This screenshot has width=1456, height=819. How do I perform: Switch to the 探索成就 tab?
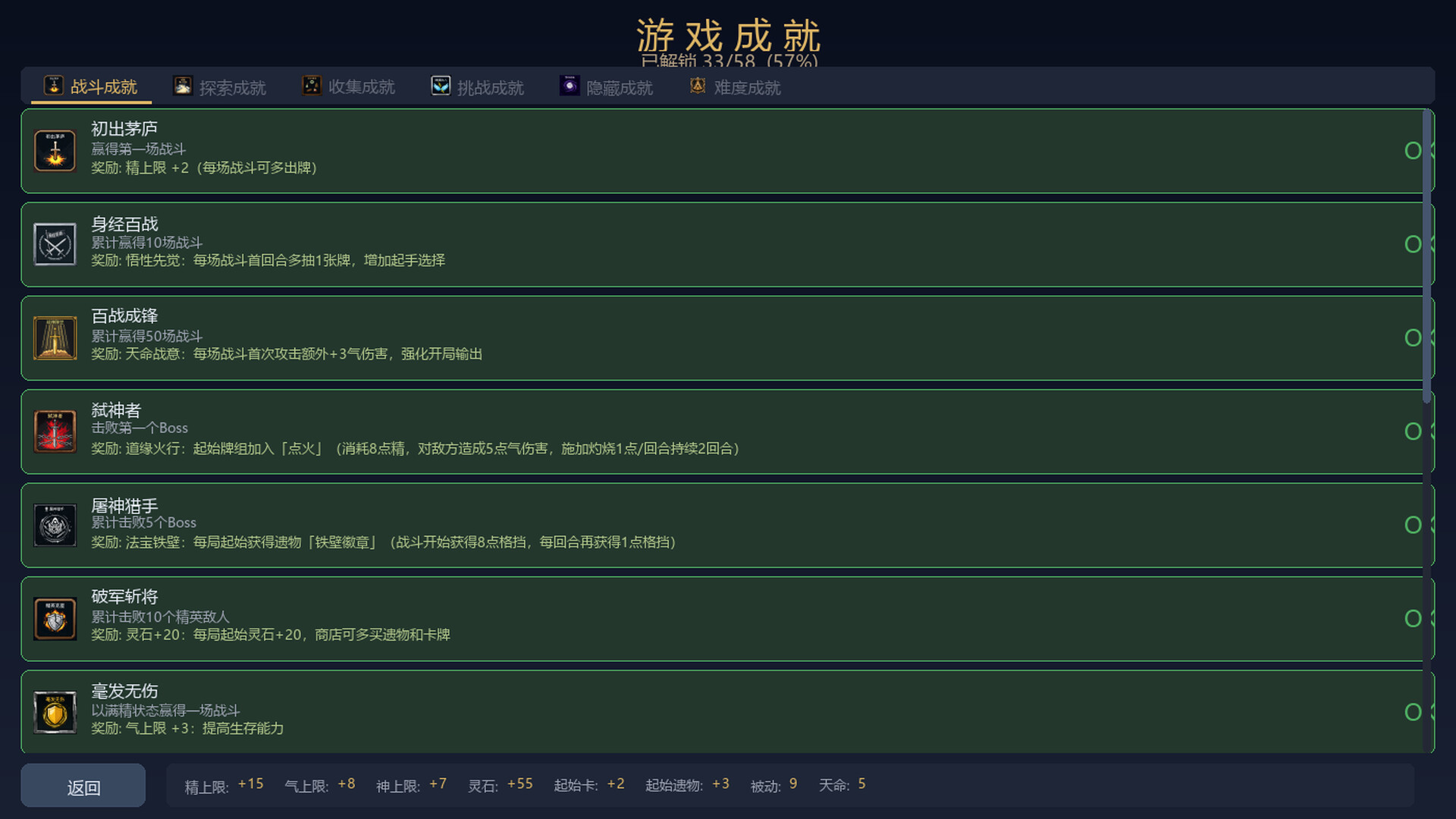click(220, 86)
